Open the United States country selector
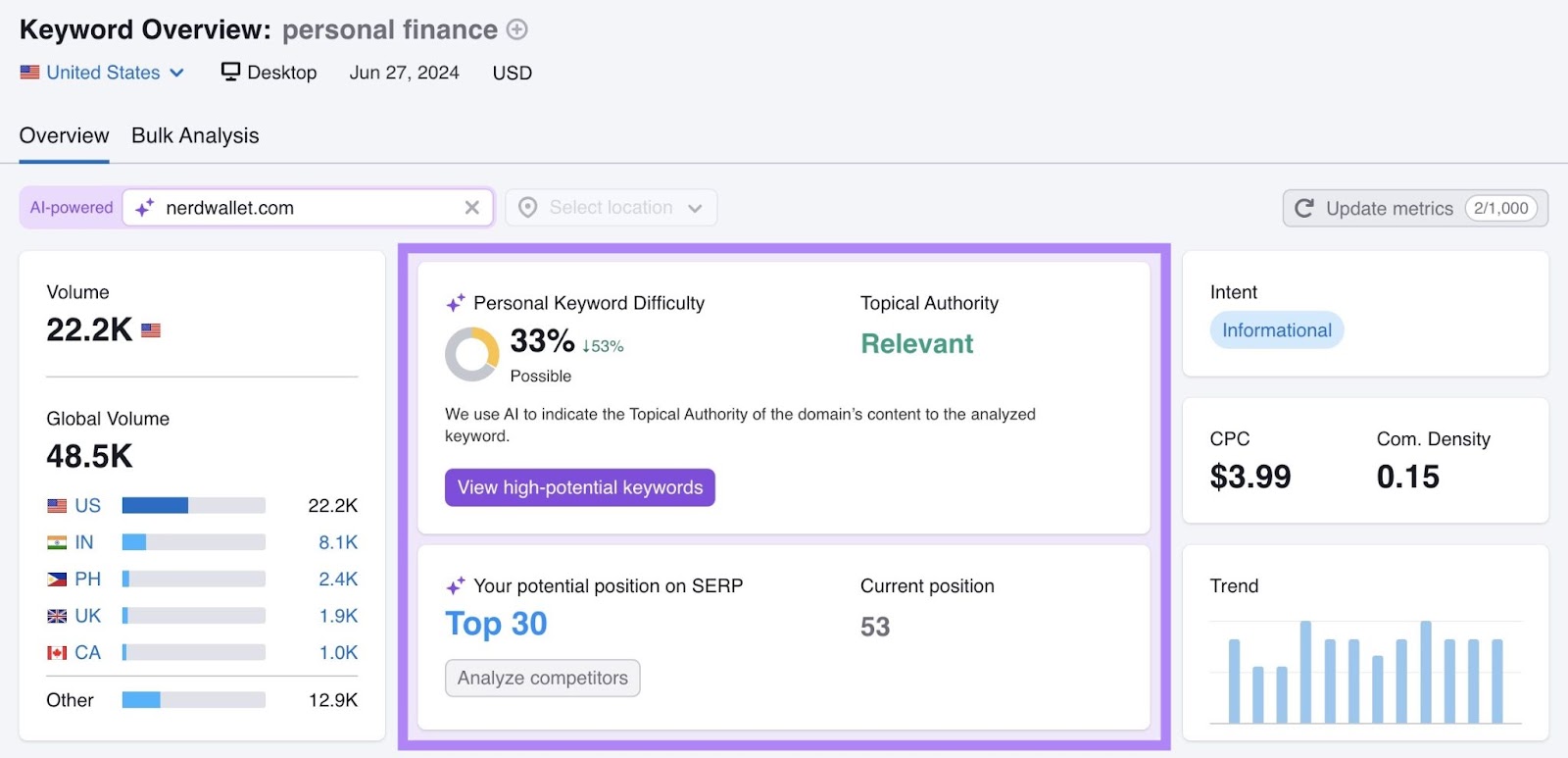 [x=101, y=72]
